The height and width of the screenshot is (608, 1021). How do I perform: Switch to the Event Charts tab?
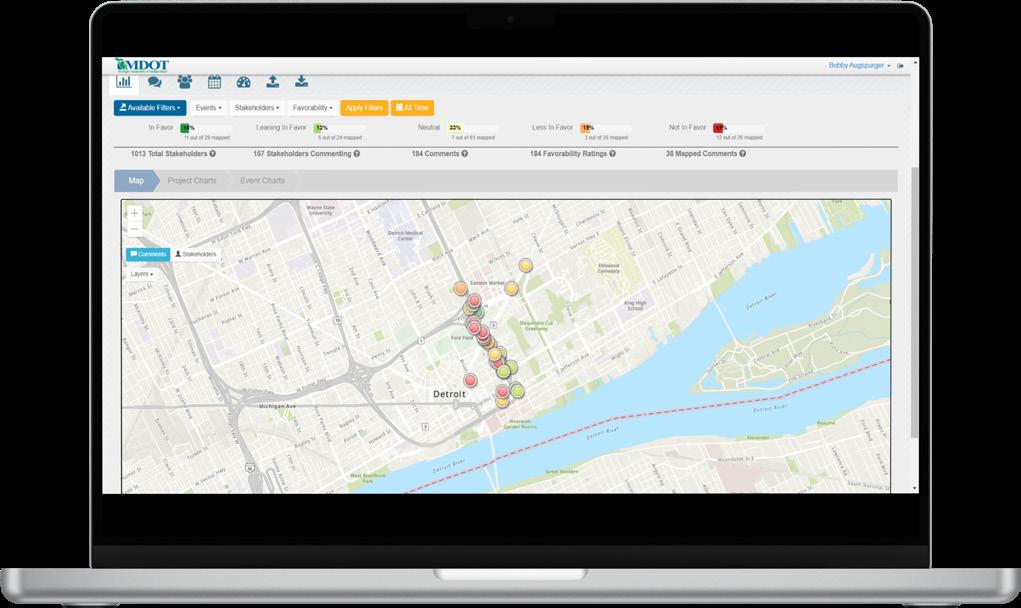click(262, 181)
